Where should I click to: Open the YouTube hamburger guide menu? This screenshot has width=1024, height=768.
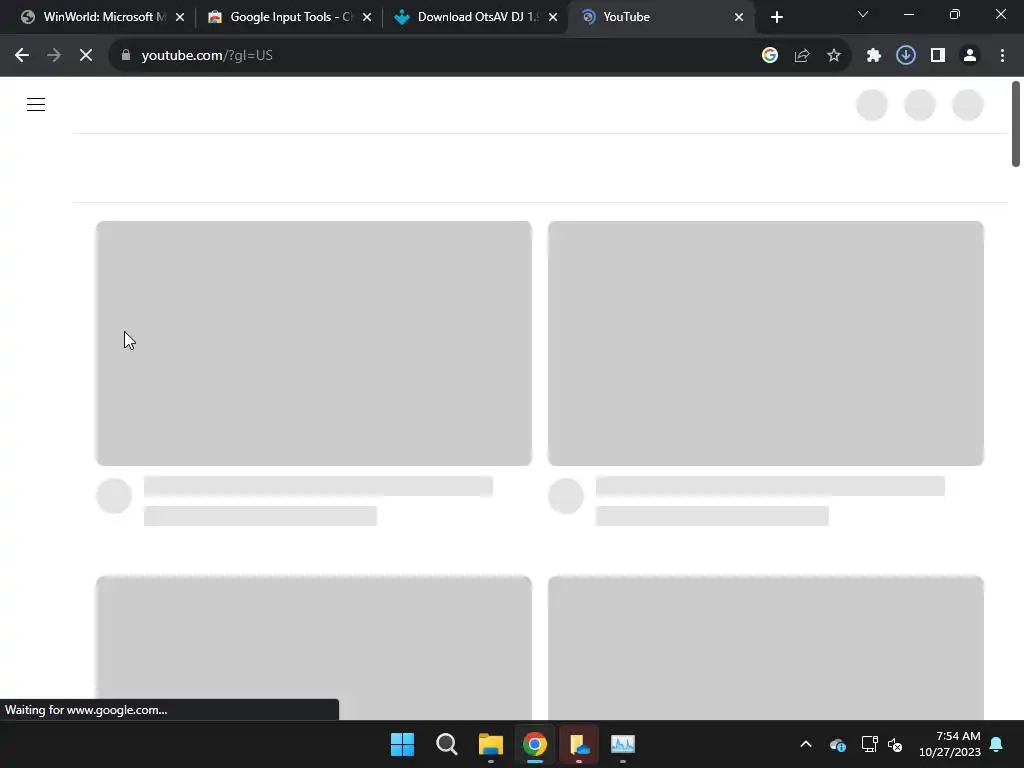[x=36, y=104]
